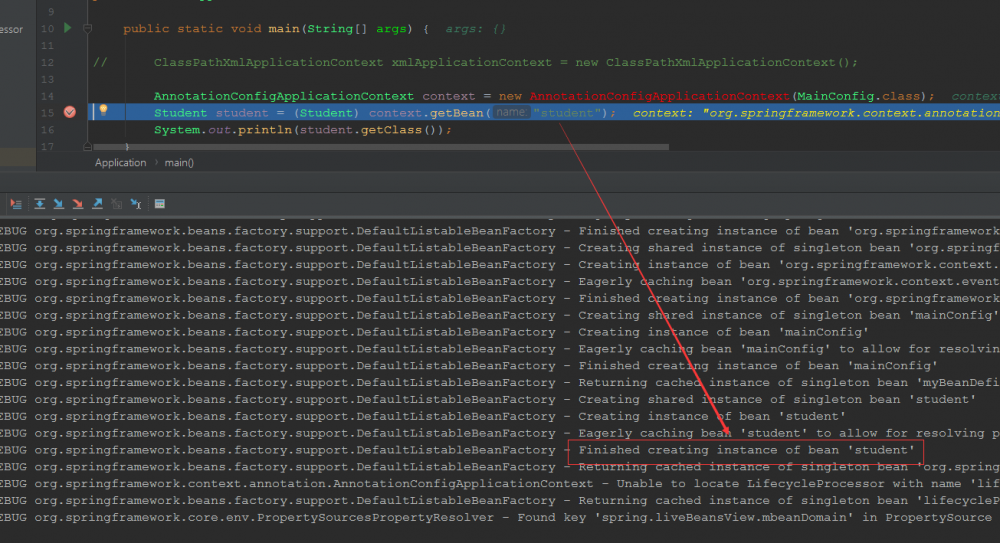The height and width of the screenshot is (543, 1000).
Task: Open the Evaluate Expression calculator icon
Action: click(x=160, y=204)
